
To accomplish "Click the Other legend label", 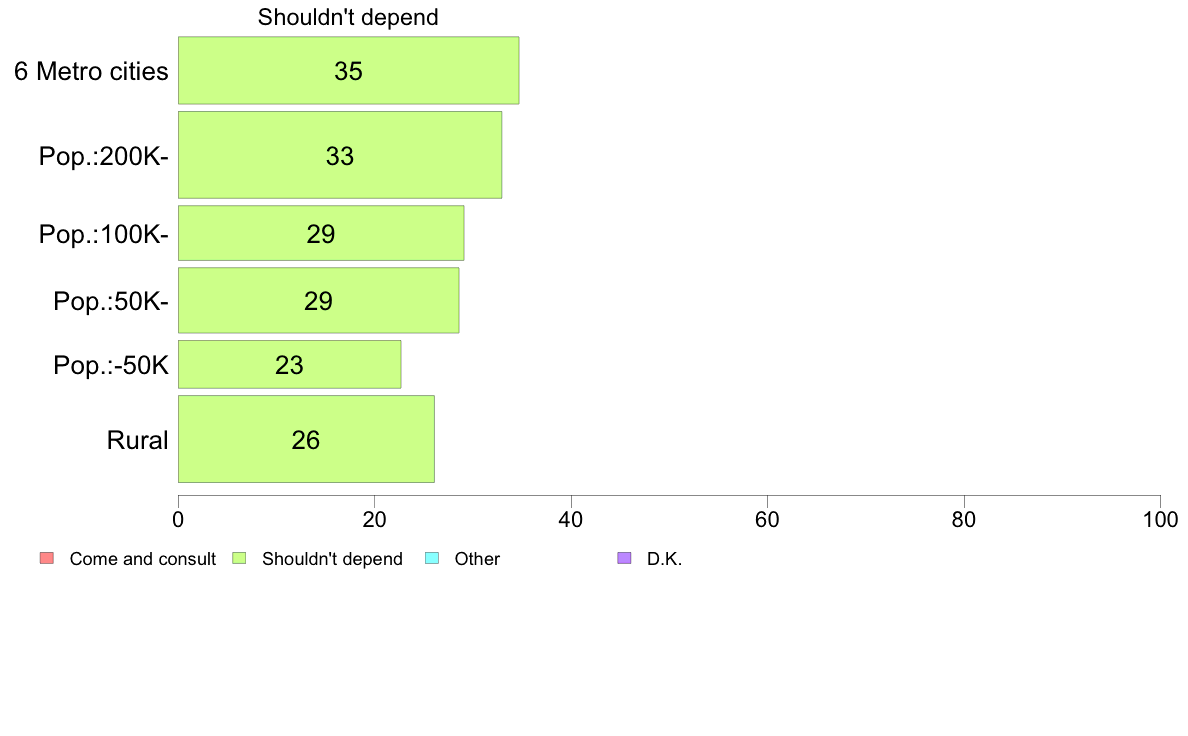I will (477, 559).
